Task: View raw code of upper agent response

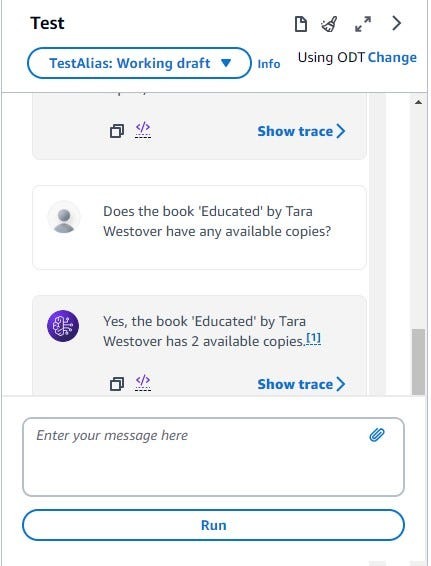Action: pos(143,130)
